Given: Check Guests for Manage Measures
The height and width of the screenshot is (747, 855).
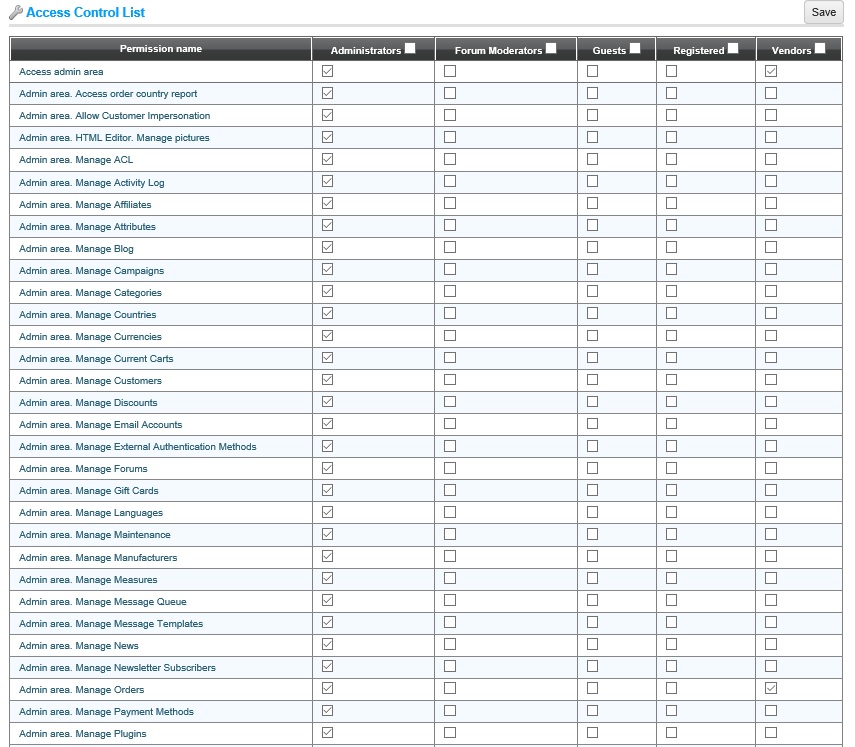Looking at the screenshot, I should [592, 578].
